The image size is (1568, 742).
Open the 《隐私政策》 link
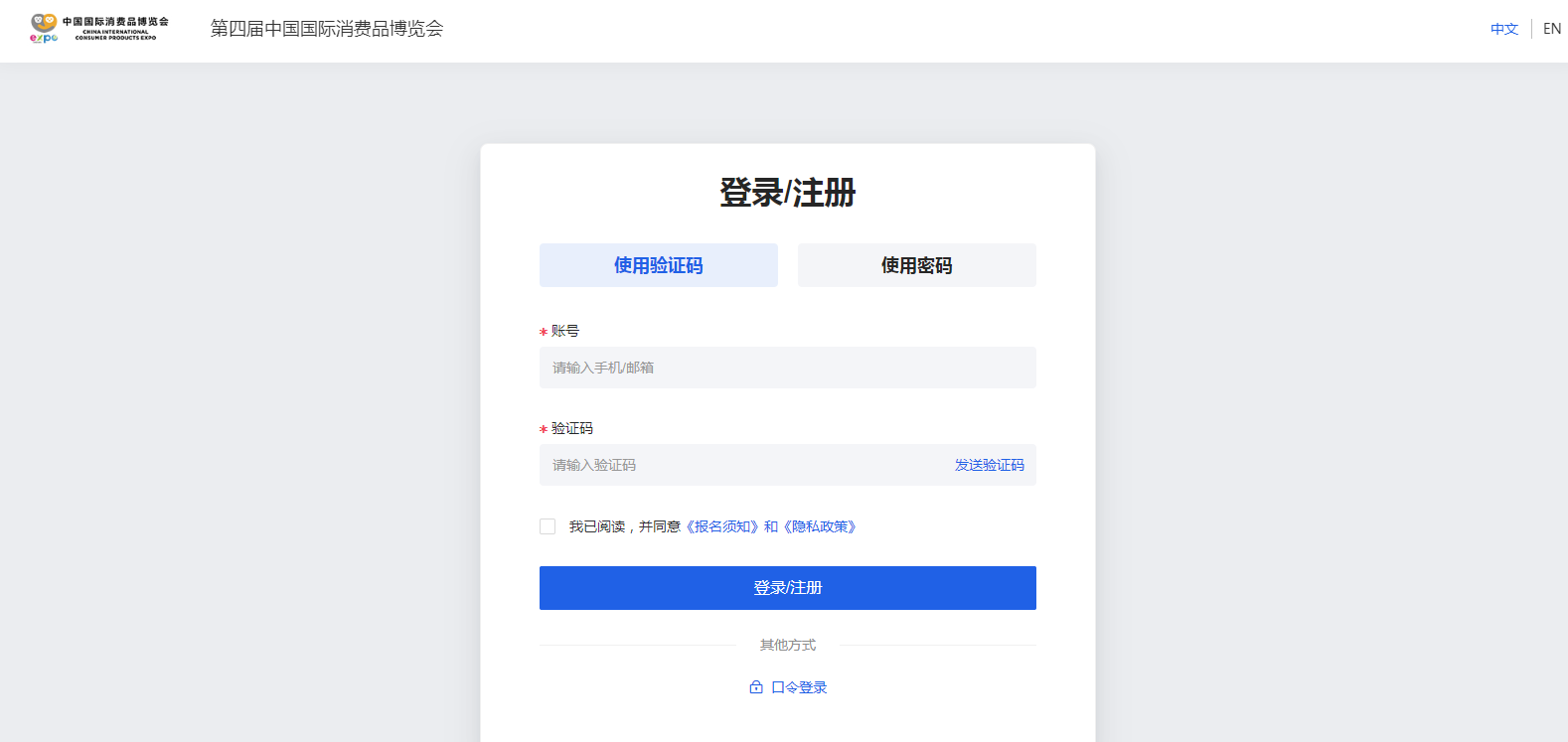click(820, 526)
